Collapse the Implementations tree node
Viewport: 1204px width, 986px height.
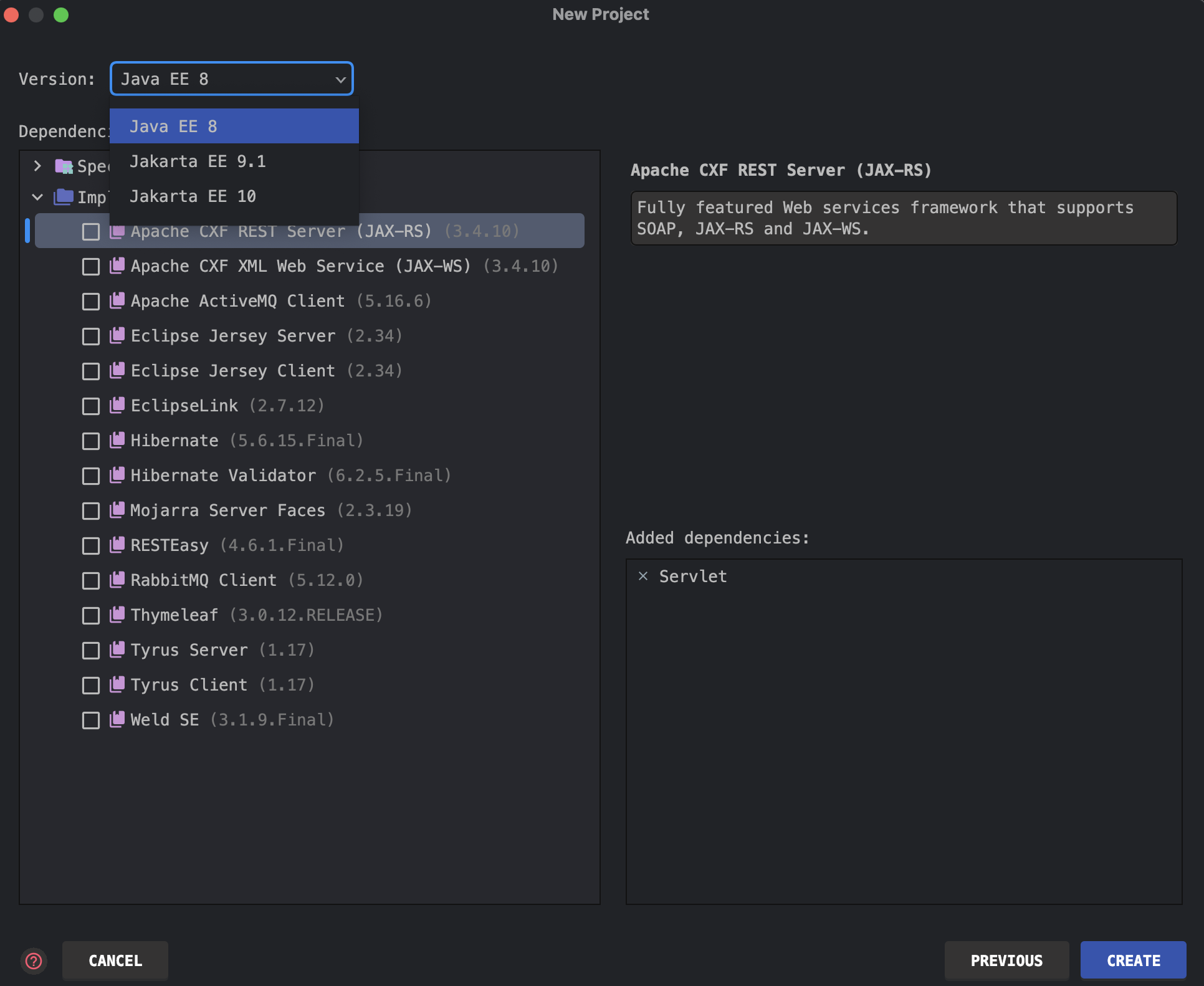point(37,197)
